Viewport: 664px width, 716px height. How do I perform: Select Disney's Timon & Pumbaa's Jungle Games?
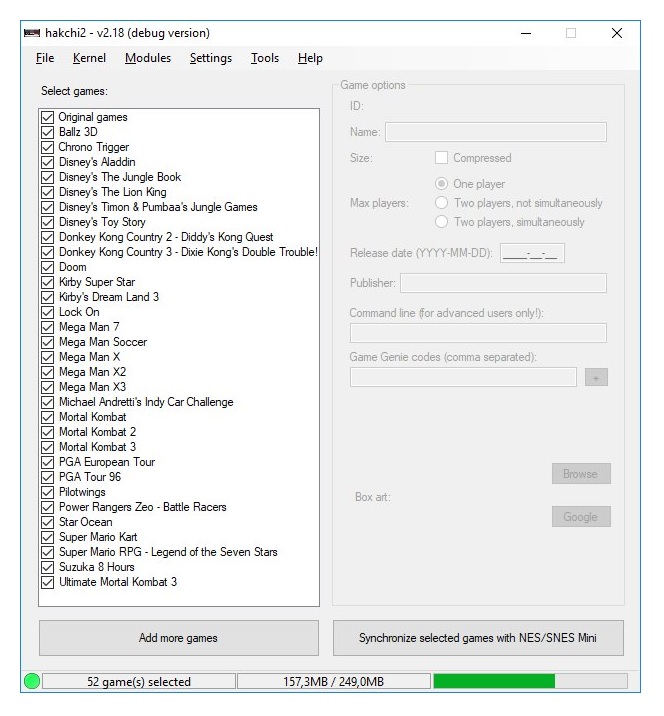158,207
